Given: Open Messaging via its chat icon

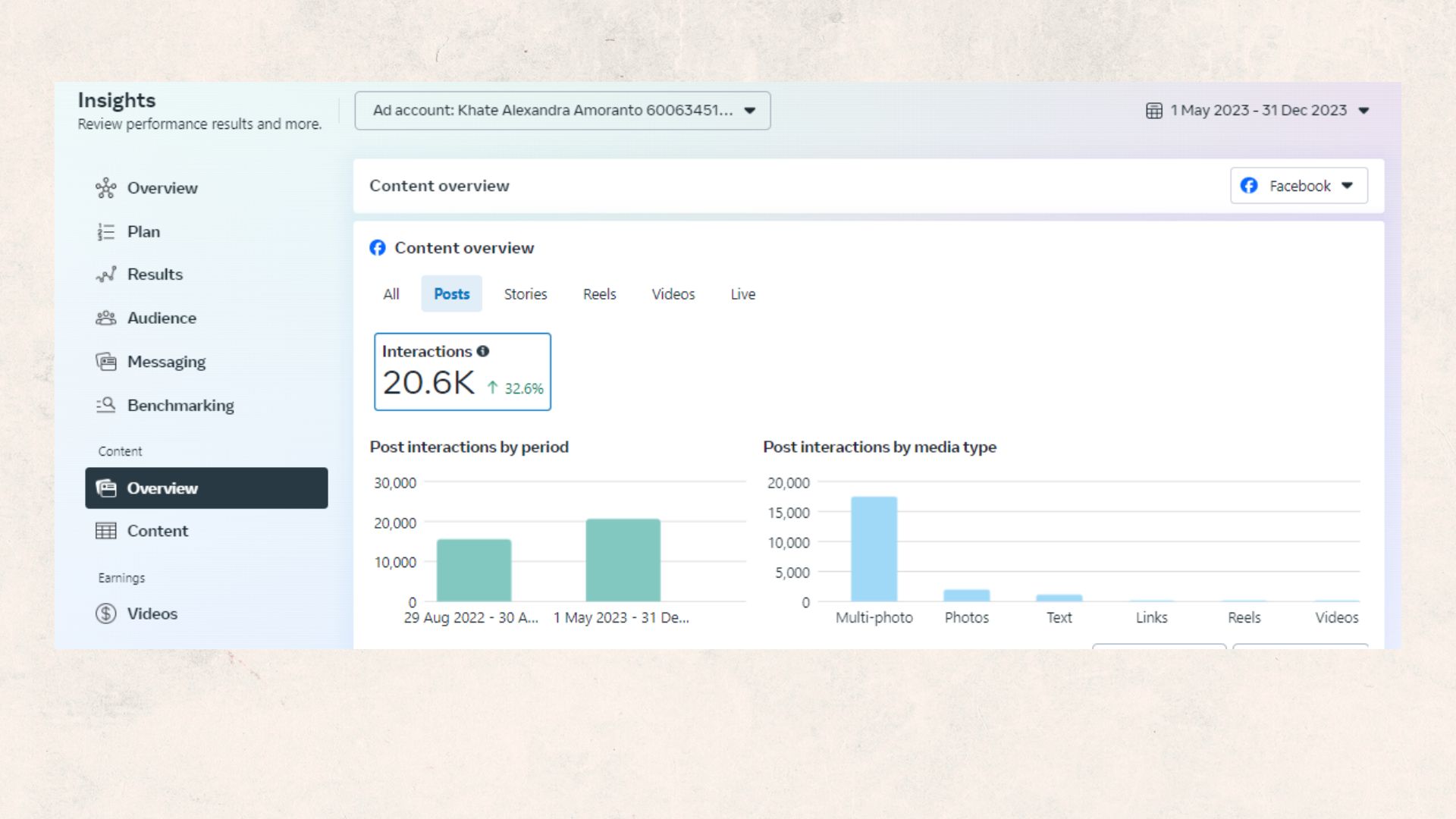Looking at the screenshot, I should [105, 362].
